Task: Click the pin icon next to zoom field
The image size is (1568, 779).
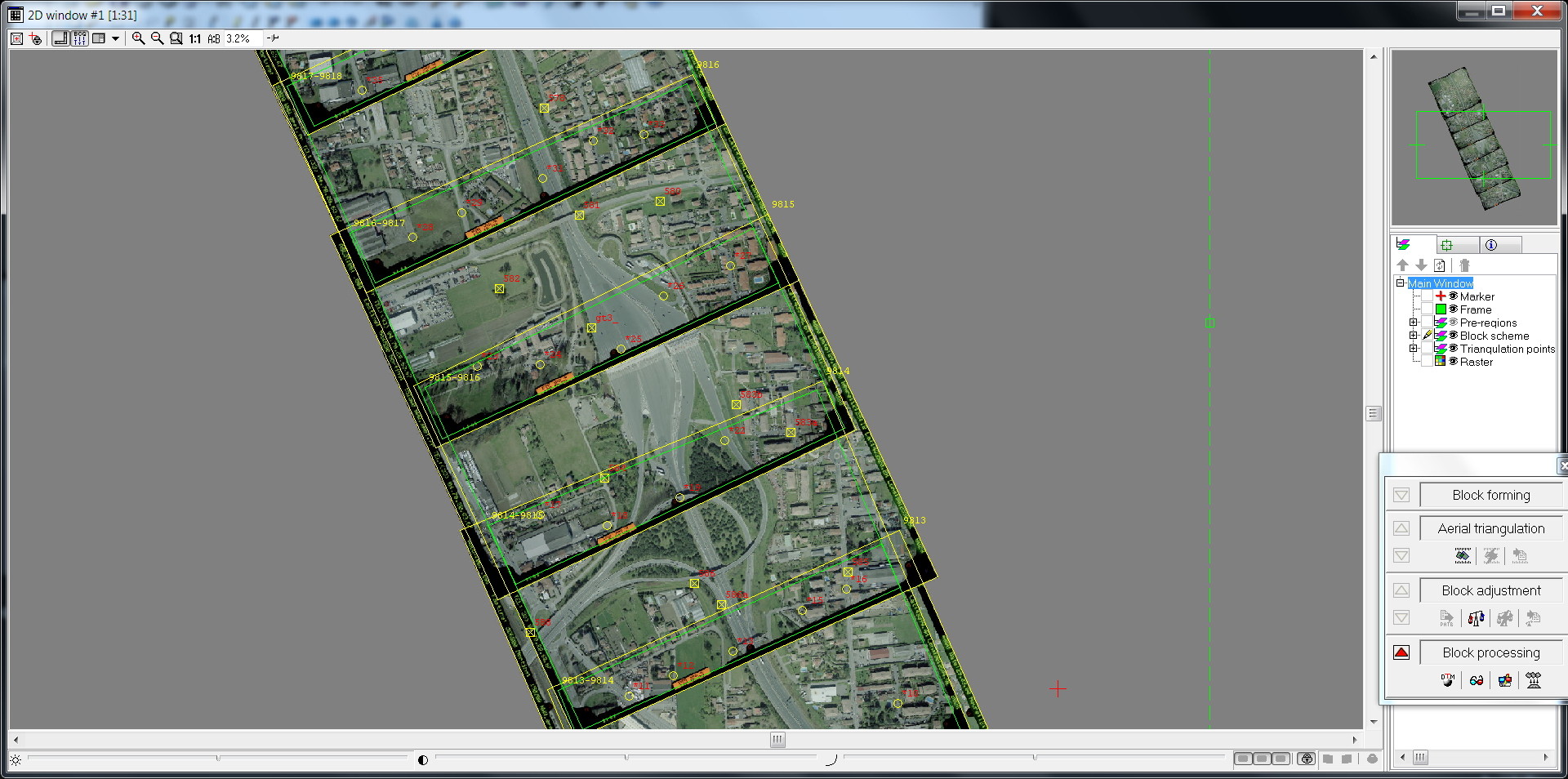Action: click(x=273, y=38)
